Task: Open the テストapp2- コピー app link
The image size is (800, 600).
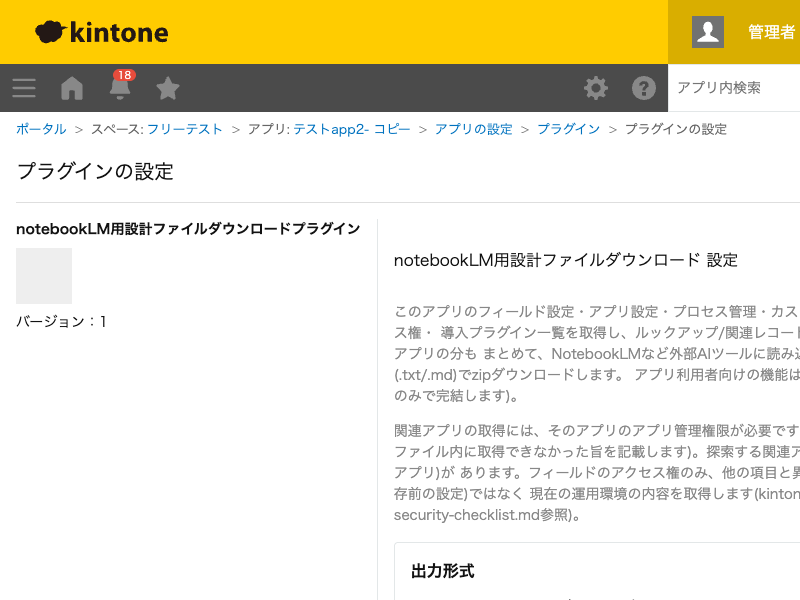Action: click(x=352, y=129)
